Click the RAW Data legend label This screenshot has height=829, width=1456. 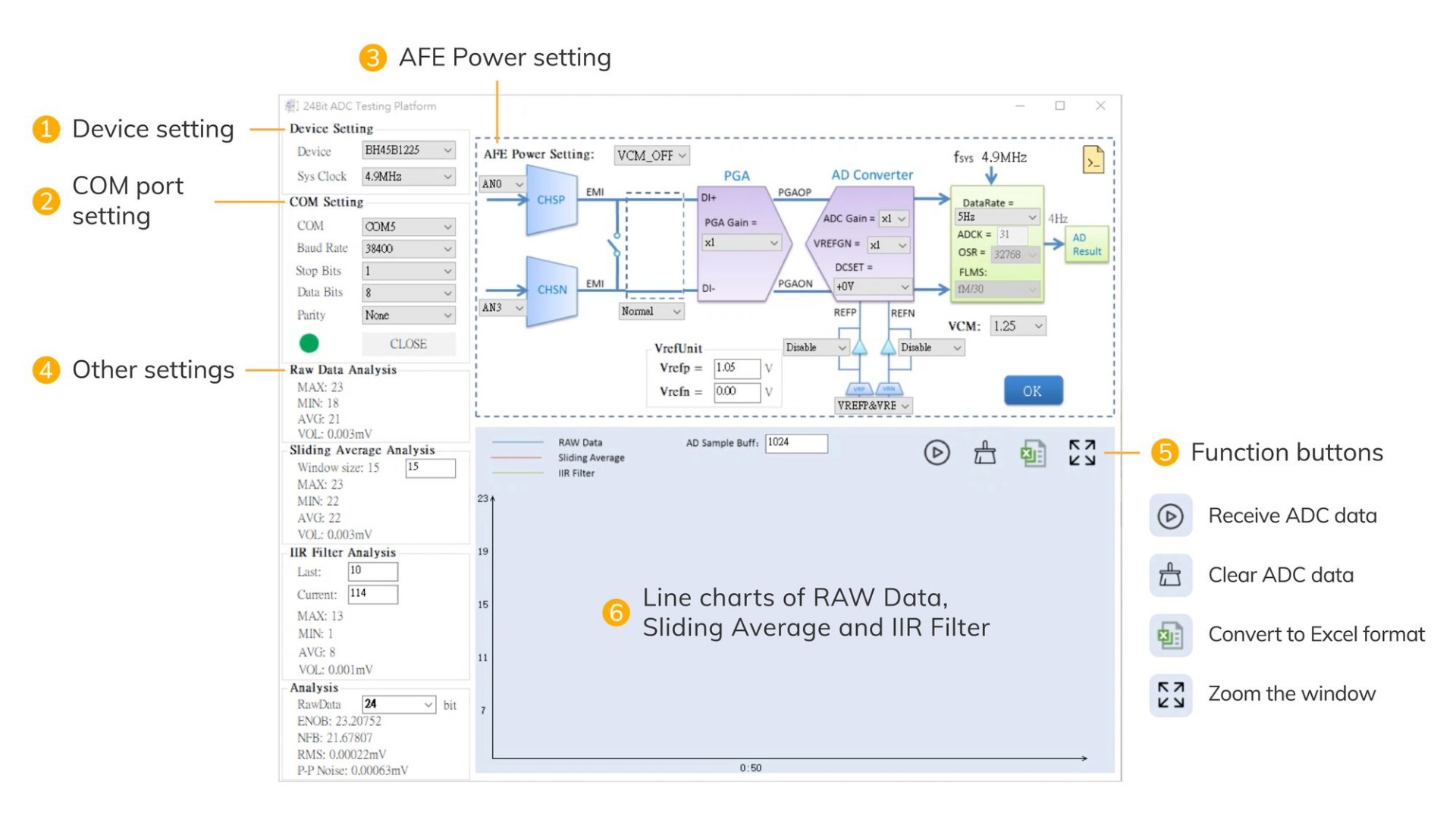pyautogui.click(x=580, y=442)
